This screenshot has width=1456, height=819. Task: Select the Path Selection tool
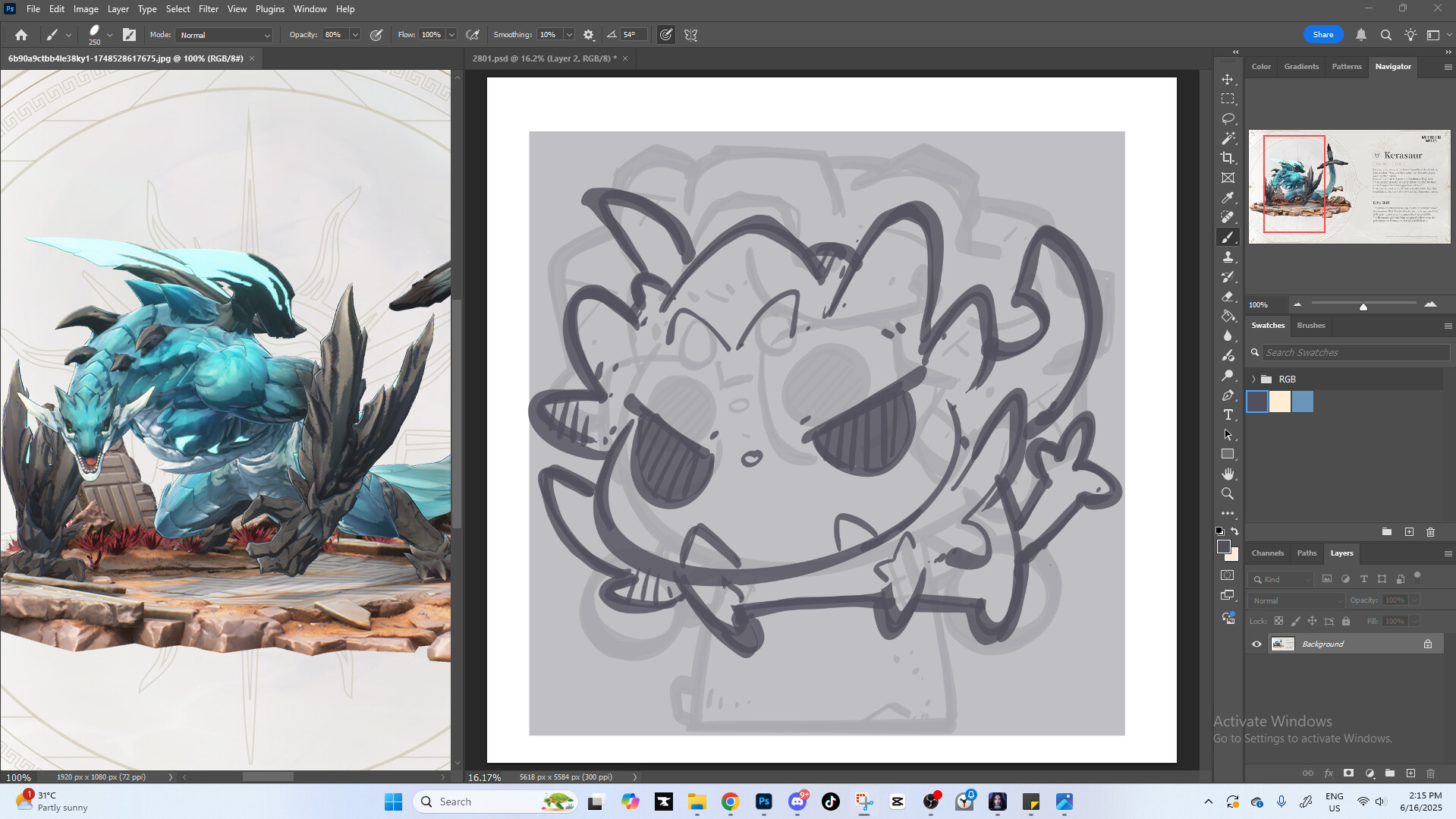(x=1228, y=435)
